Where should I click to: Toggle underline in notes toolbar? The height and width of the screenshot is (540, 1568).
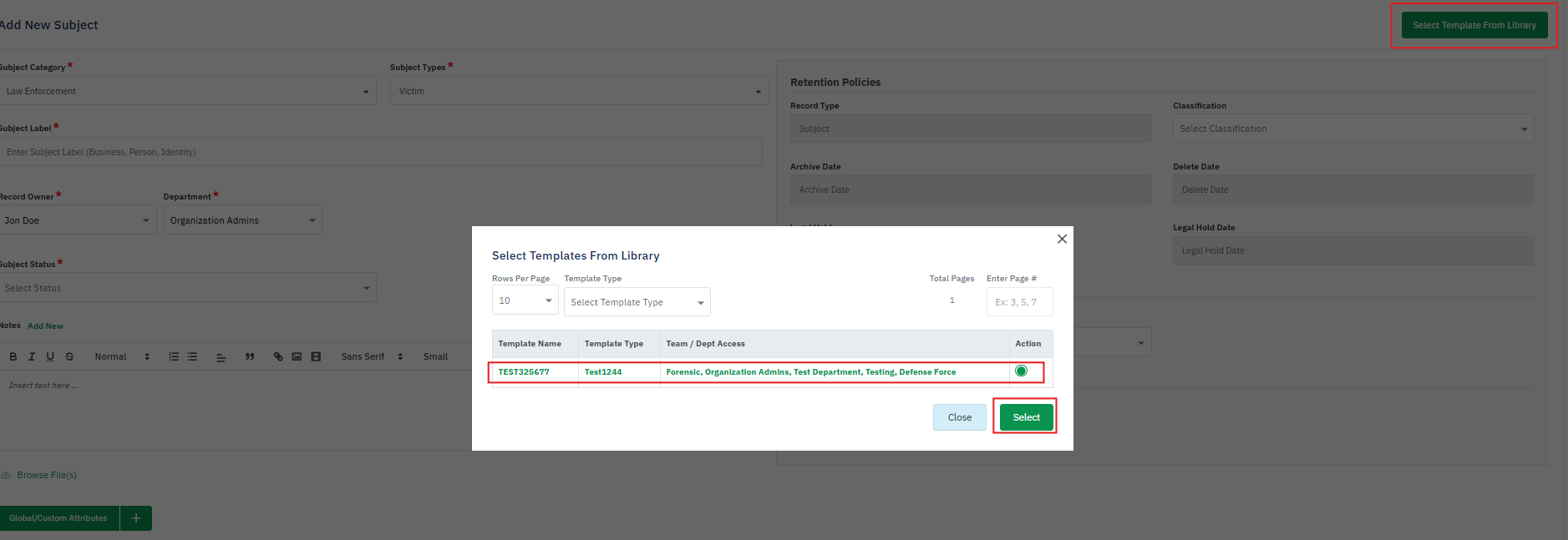coord(50,356)
